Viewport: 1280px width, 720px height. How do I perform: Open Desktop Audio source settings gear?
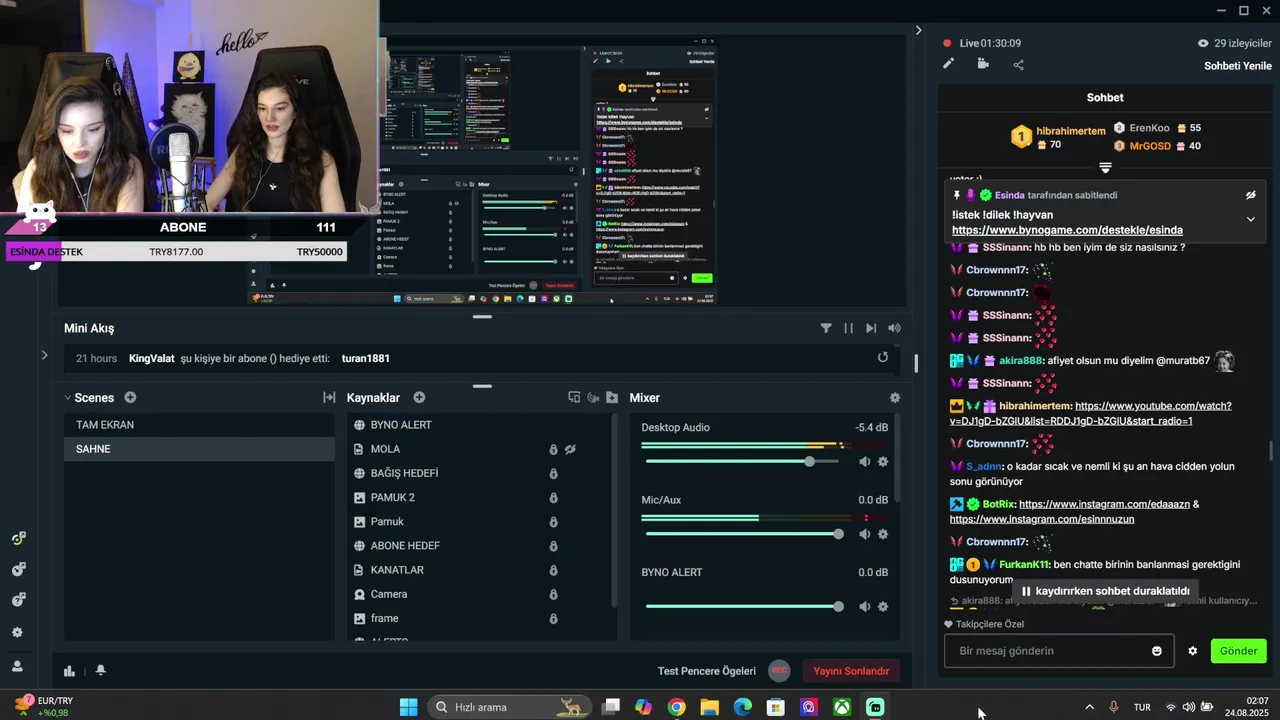(x=883, y=462)
